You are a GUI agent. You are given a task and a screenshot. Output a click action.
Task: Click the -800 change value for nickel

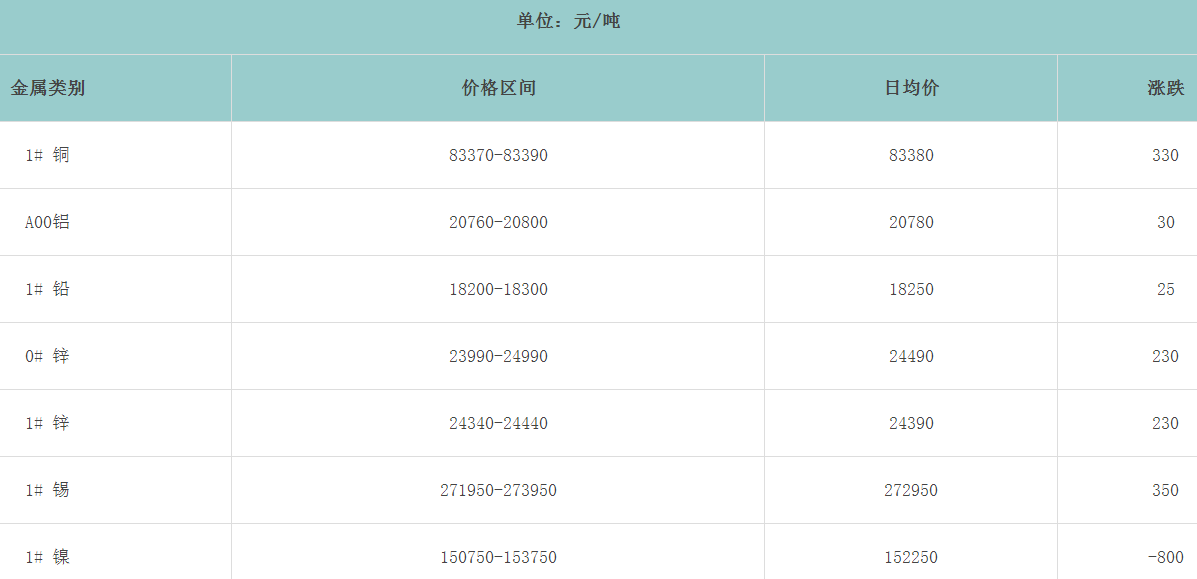pos(1165,557)
